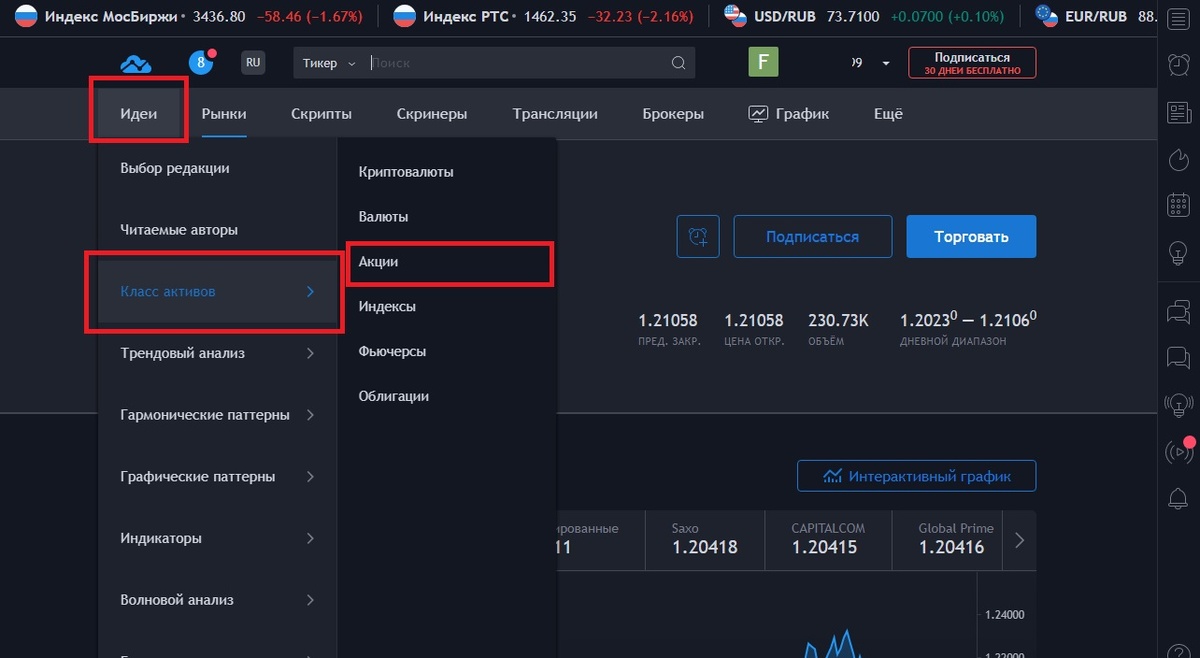Screen dimensions: 1200x658
Task: Click the EUR/RUB currency flag icon
Action: click(x=1047, y=16)
